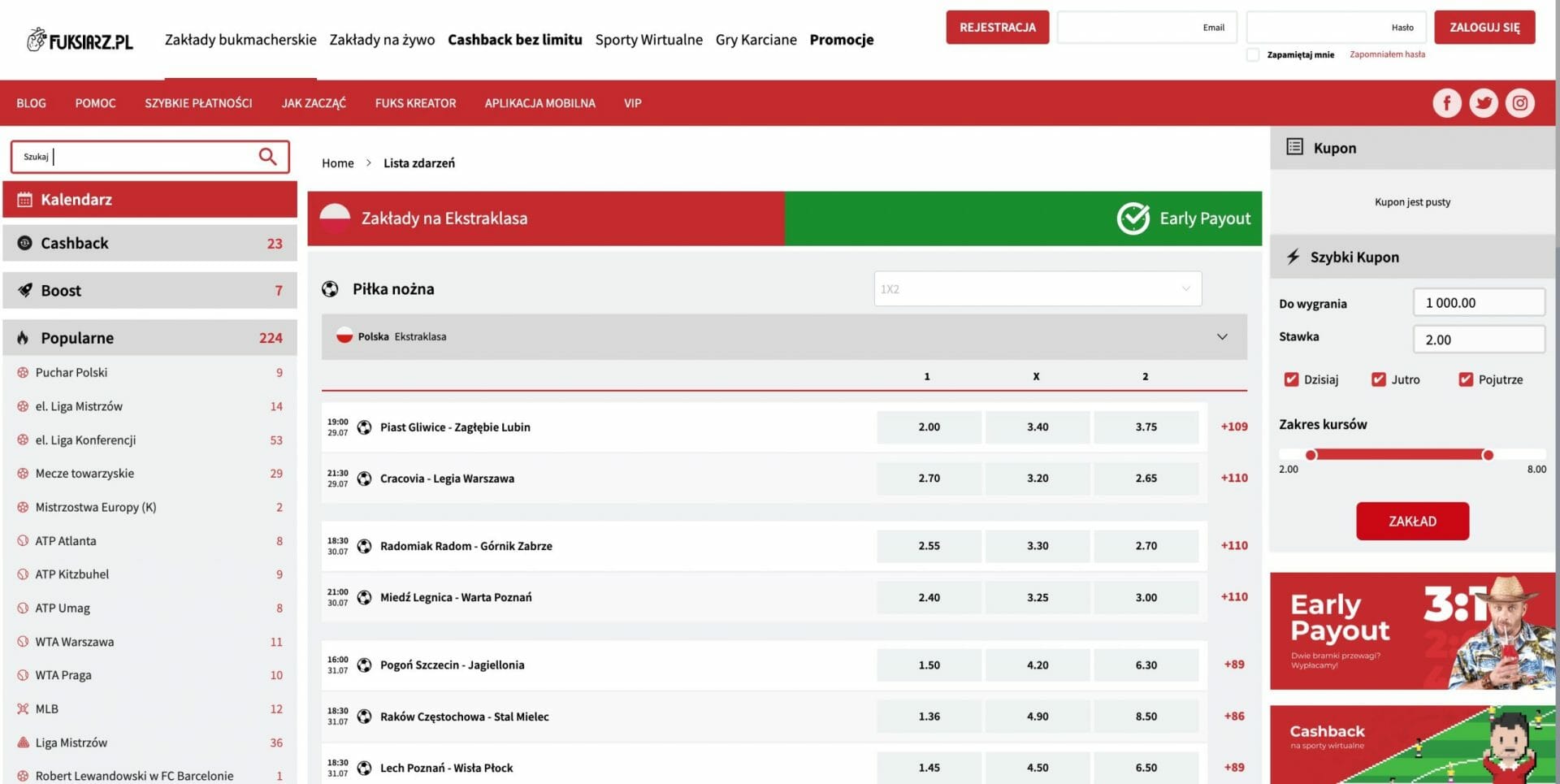Image resolution: width=1560 pixels, height=784 pixels.
Task: Click the Do wygrania amount field
Action: [1479, 302]
